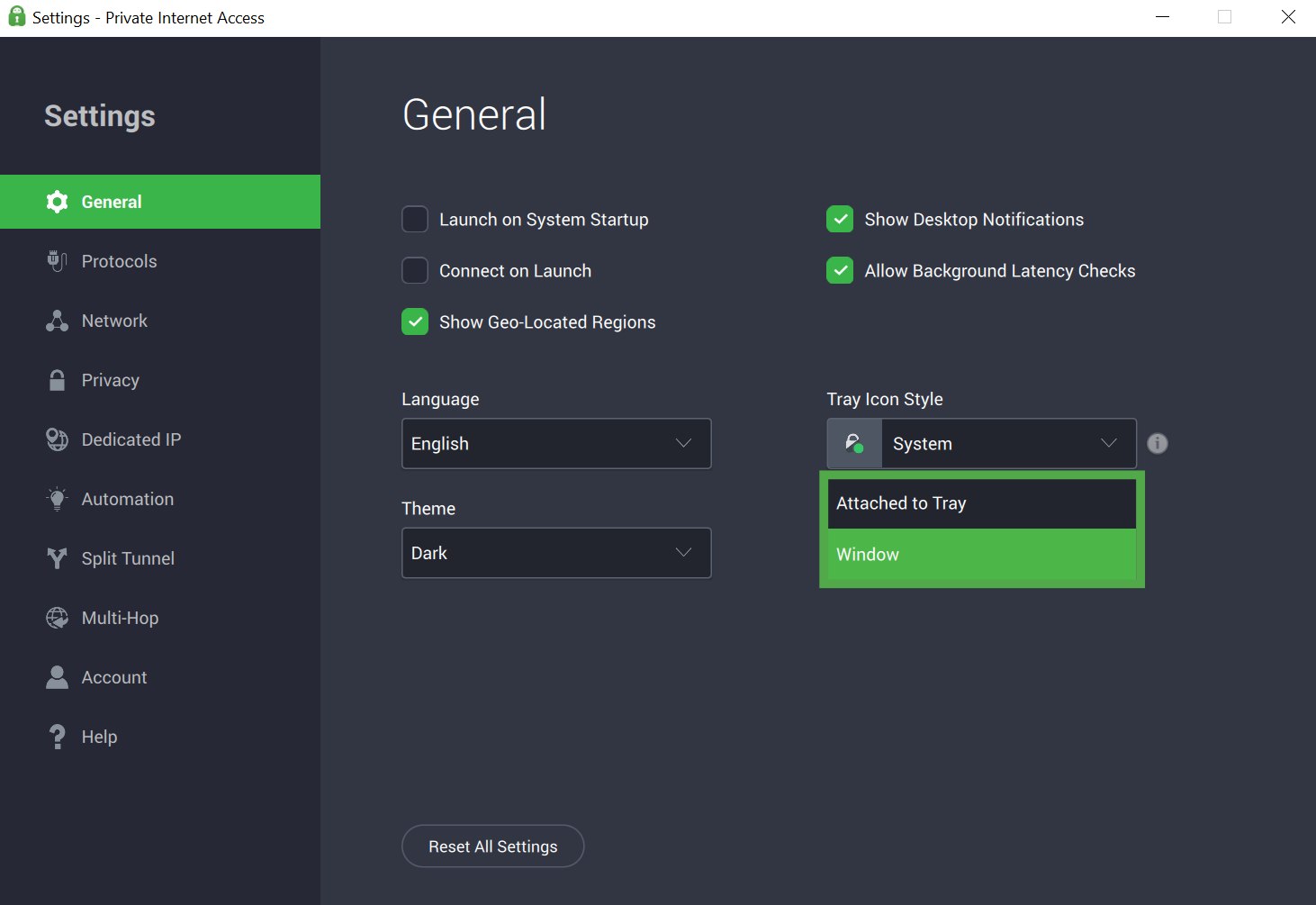Click the Tray Icon Style label

885,399
